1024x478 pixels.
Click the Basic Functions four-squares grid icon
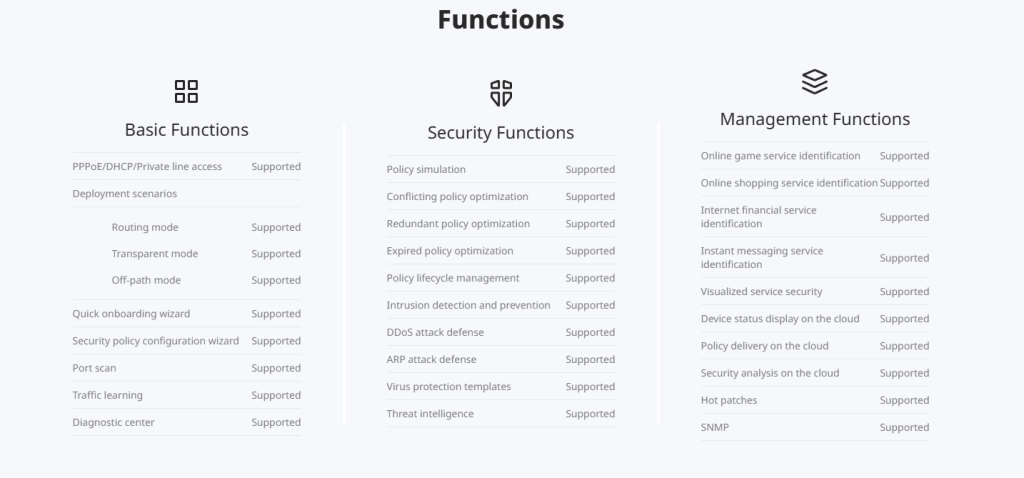tap(186, 91)
